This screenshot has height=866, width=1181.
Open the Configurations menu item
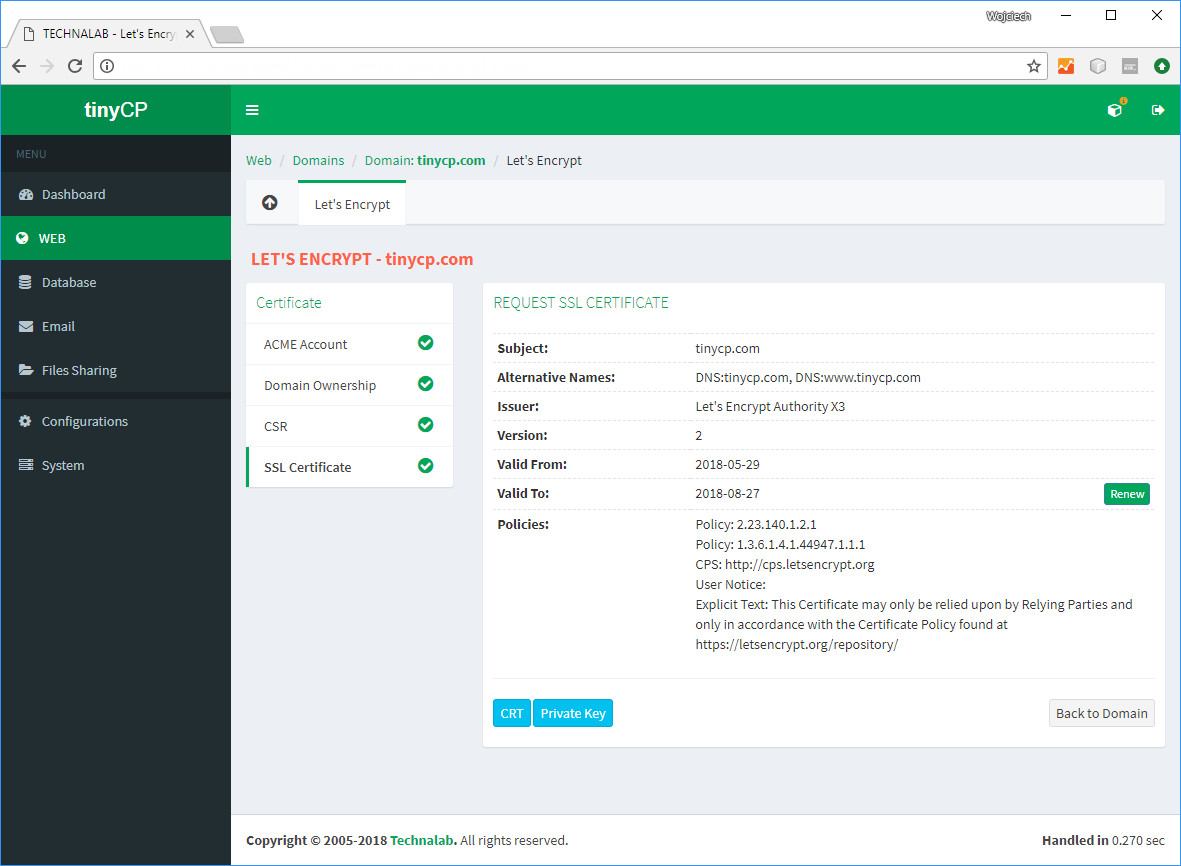(116, 421)
